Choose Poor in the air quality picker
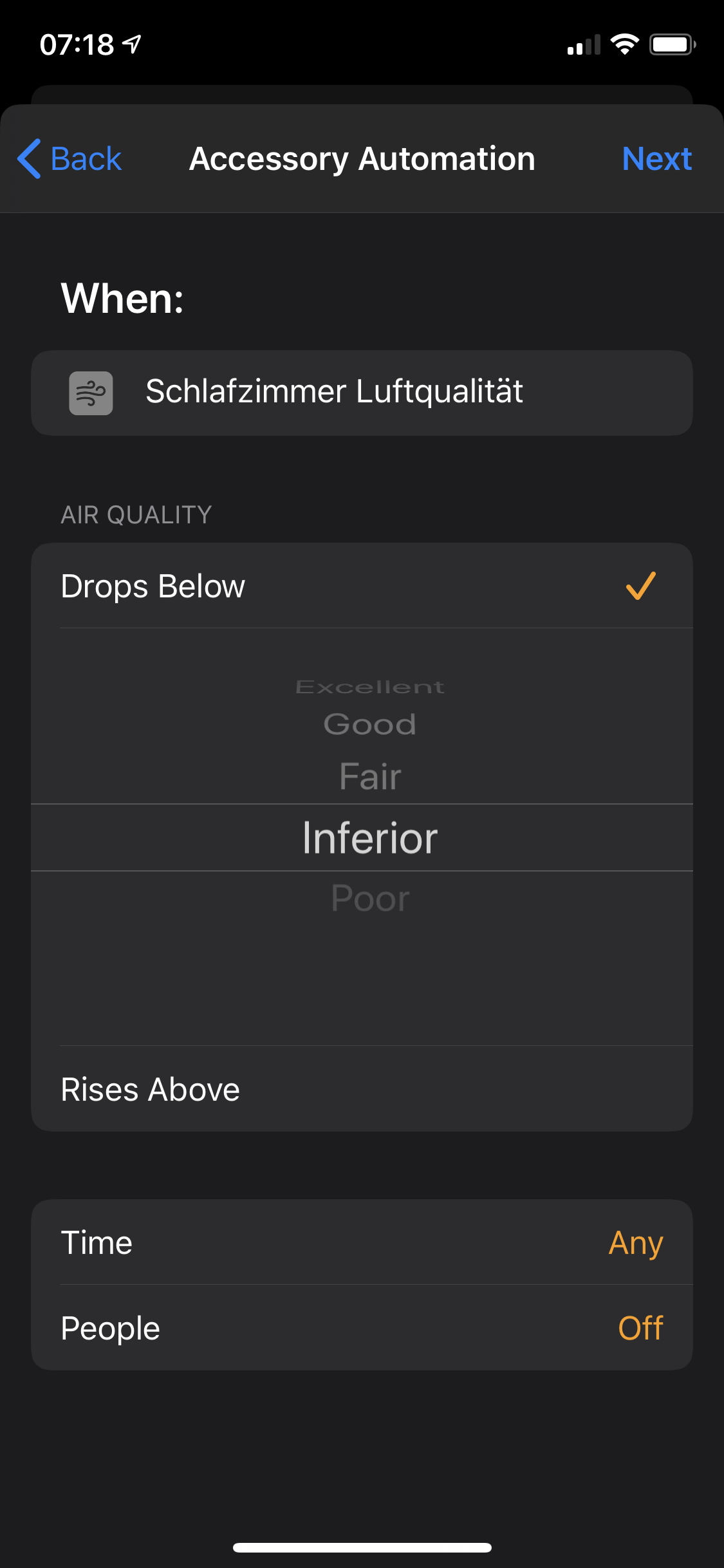Screen dimensions: 724x1568 370,899
